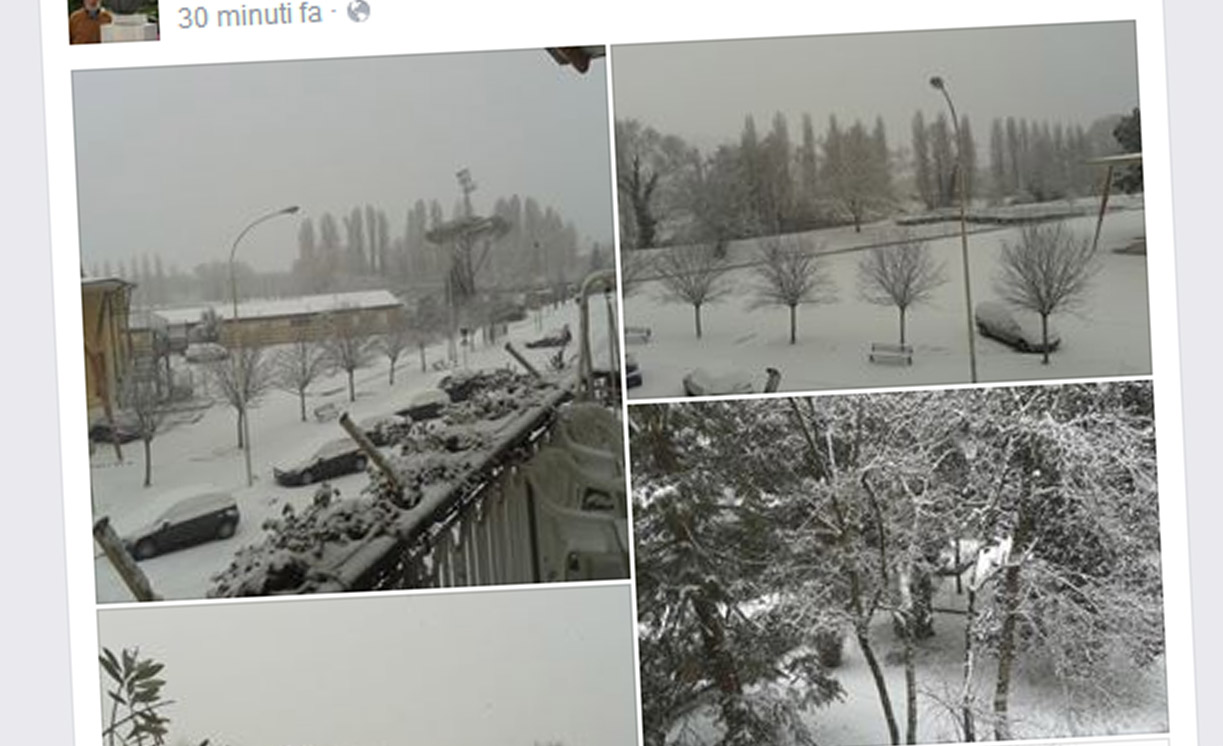Click the globe public-audience icon
Viewport: 1223px width, 746px height.
point(358,12)
